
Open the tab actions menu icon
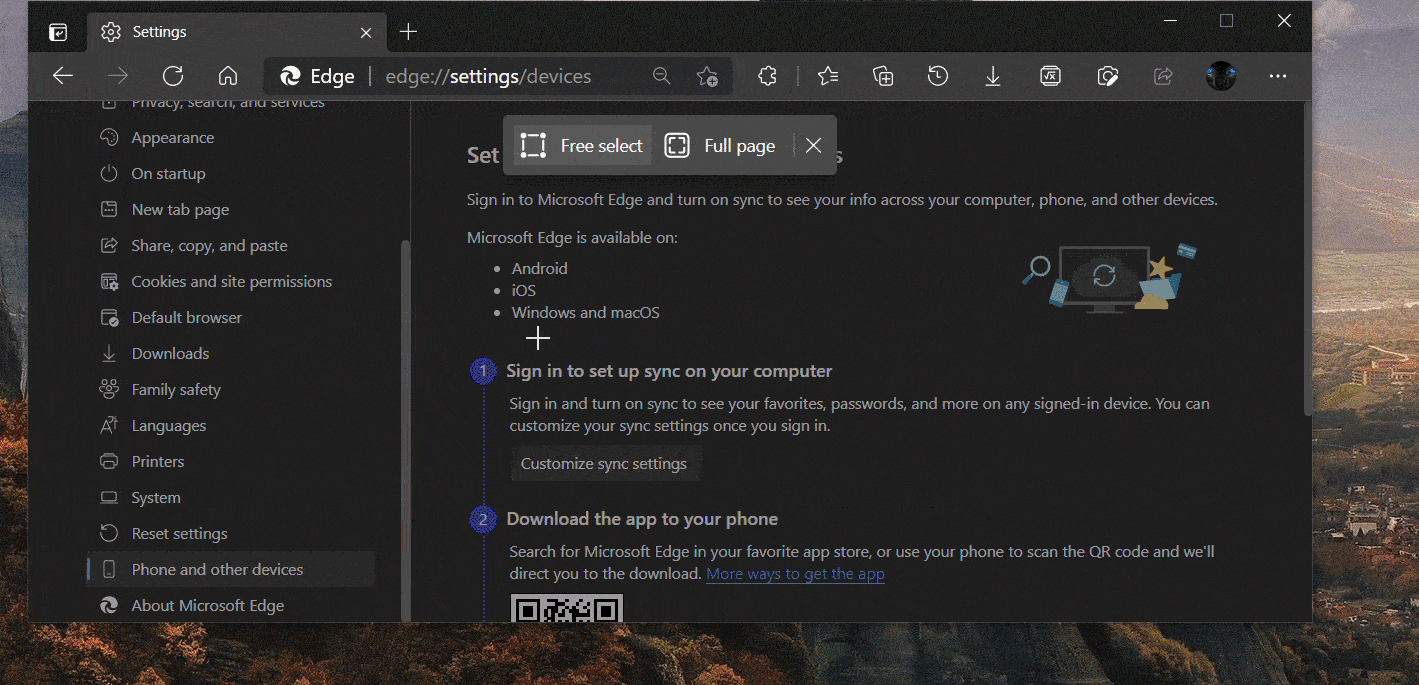(58, 32)
